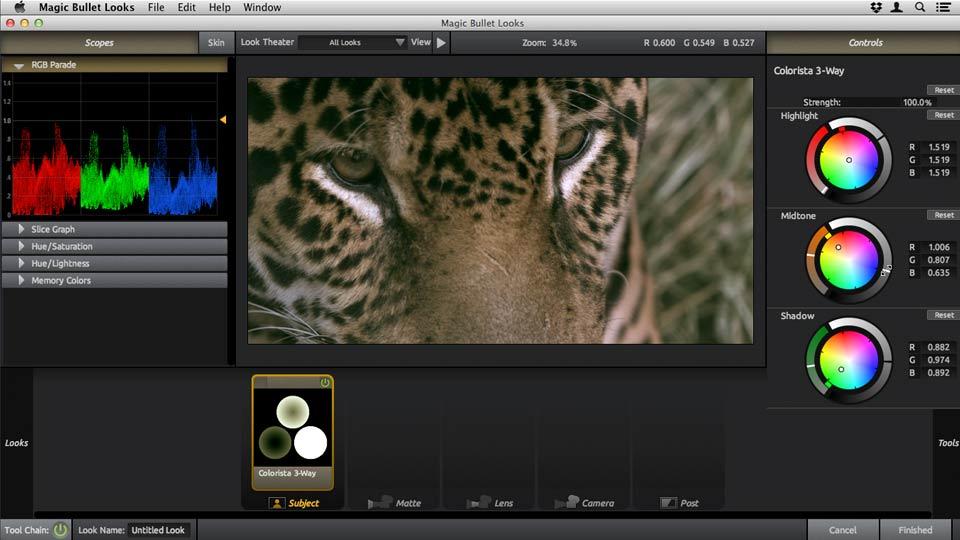
Task: Click the Midtone R value 1.006
Action: 939,247
